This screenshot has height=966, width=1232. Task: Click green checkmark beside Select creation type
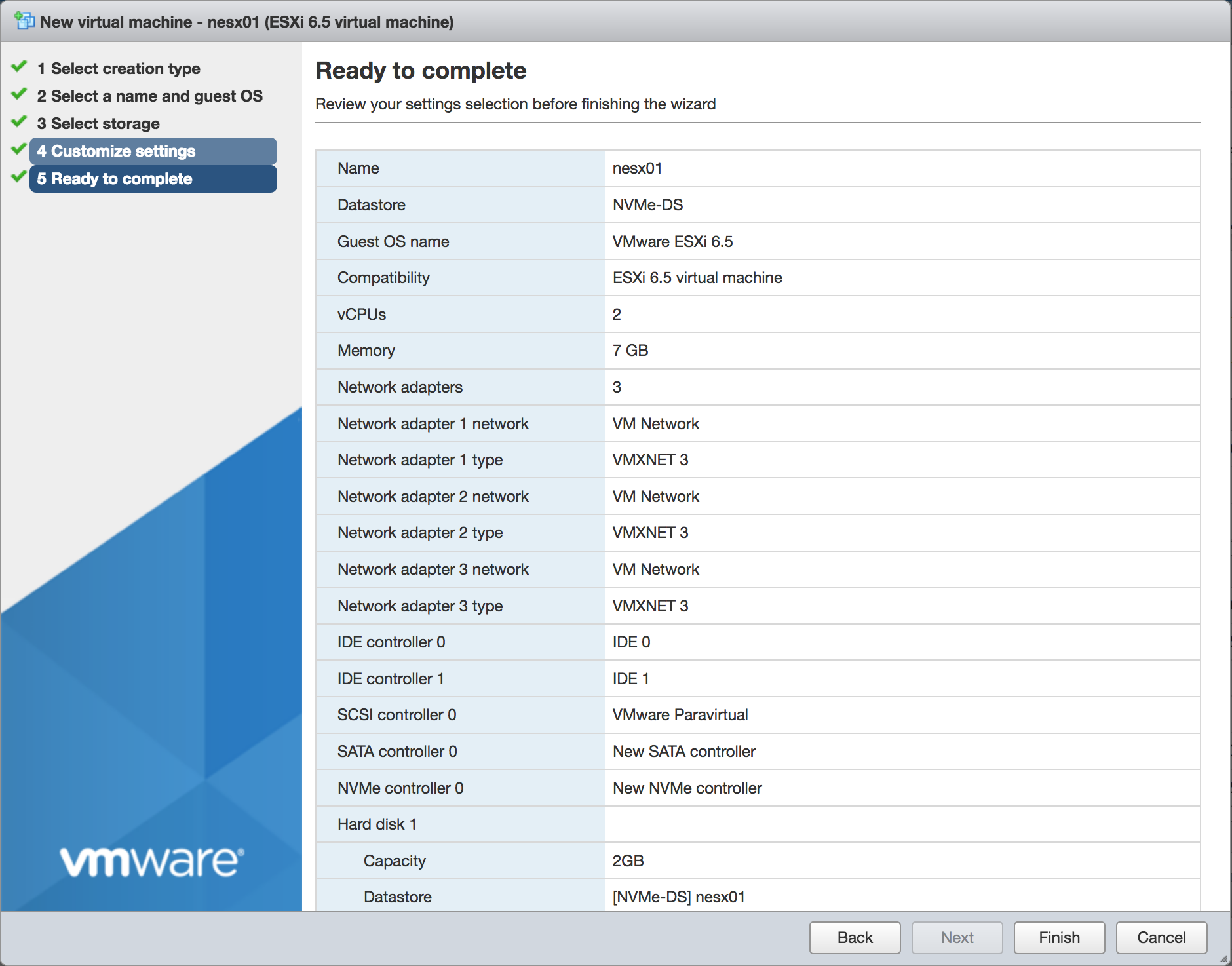click(x=19, y=66)
